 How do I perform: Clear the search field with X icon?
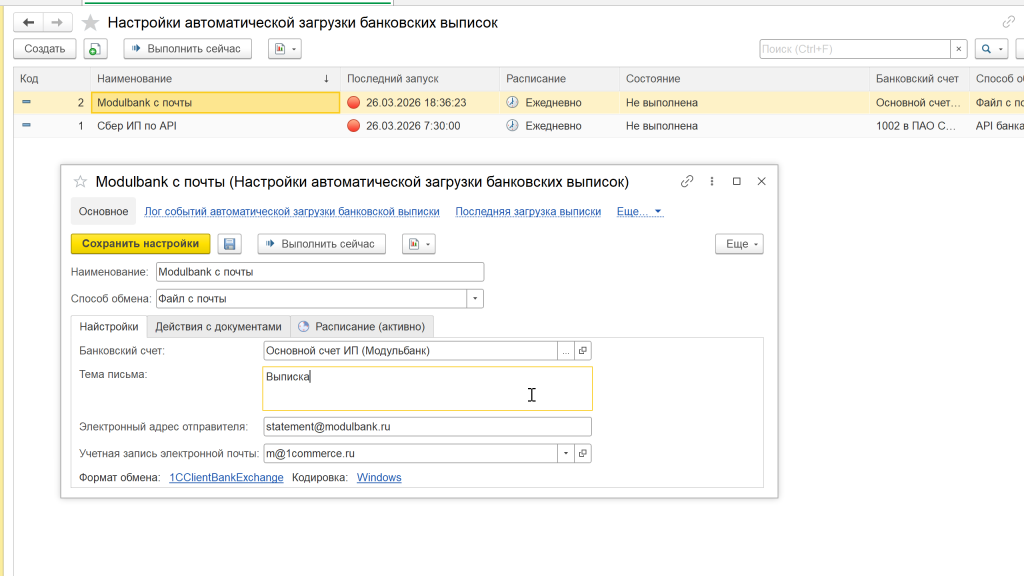pyautogui.click(x=959, y=49)
